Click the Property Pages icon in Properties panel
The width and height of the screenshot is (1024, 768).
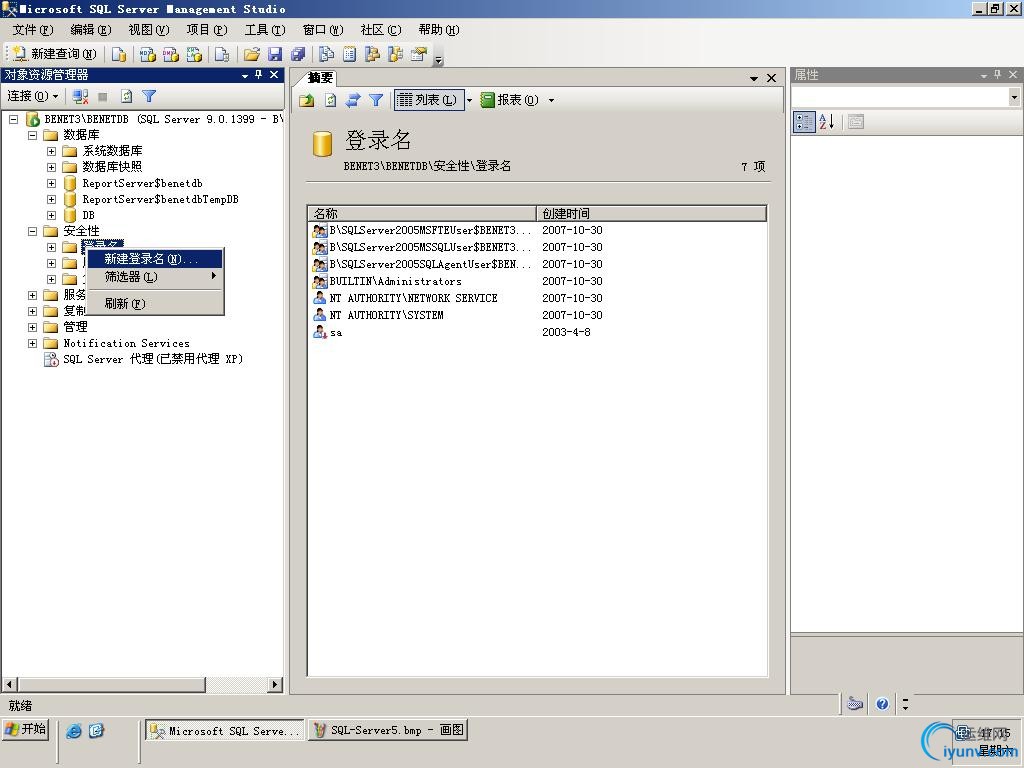(x=856, y=121)
